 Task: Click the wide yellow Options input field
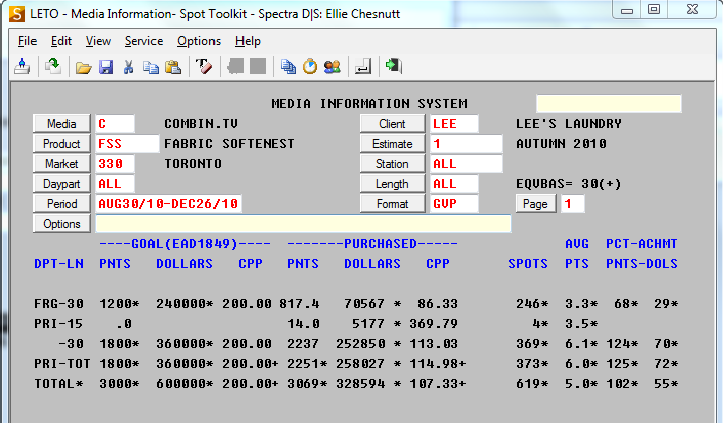[303, 224]
